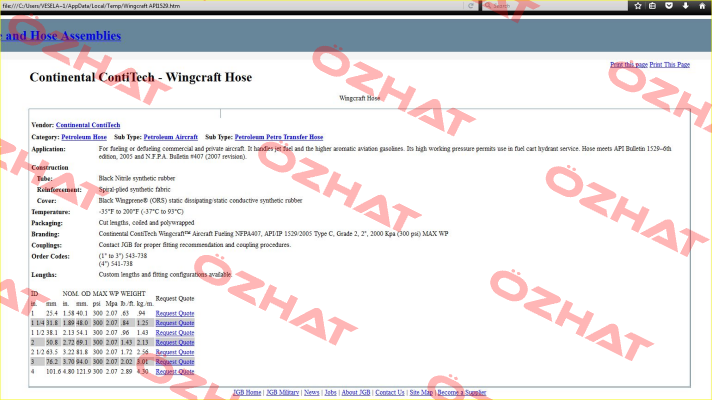Click the 101.6 mm table cell
This screenshot has height=400, width=712.
tap(53, 371)
